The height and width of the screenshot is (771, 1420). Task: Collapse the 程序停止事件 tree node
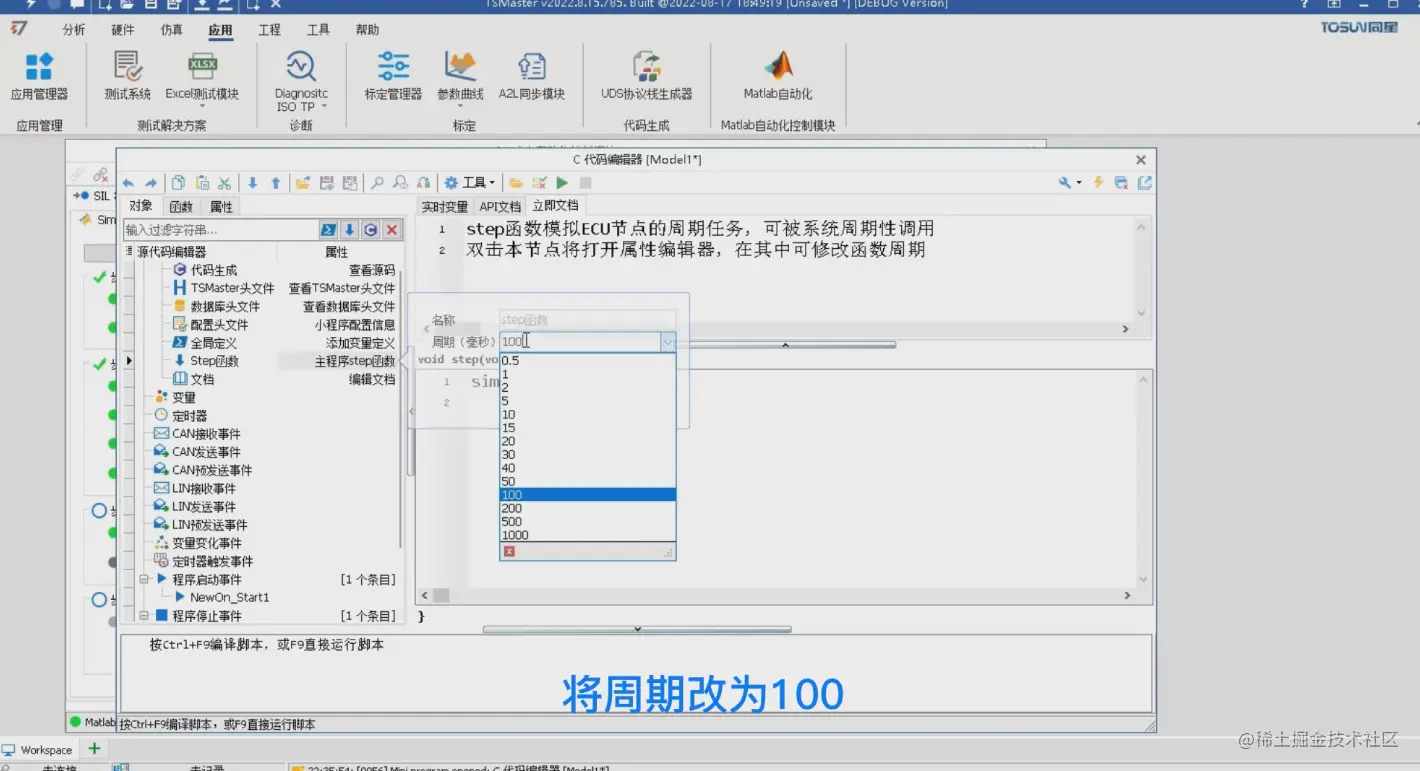tap(144, 616)
